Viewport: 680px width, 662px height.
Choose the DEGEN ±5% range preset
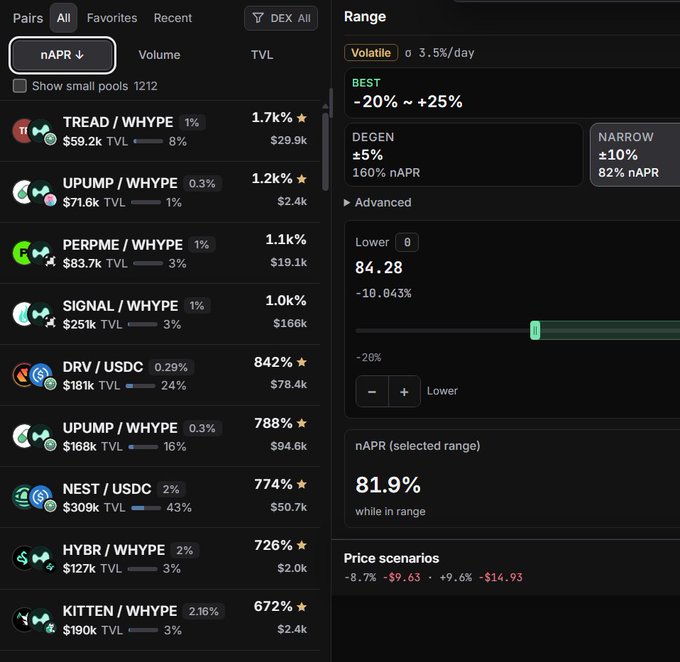pos(463,155)
